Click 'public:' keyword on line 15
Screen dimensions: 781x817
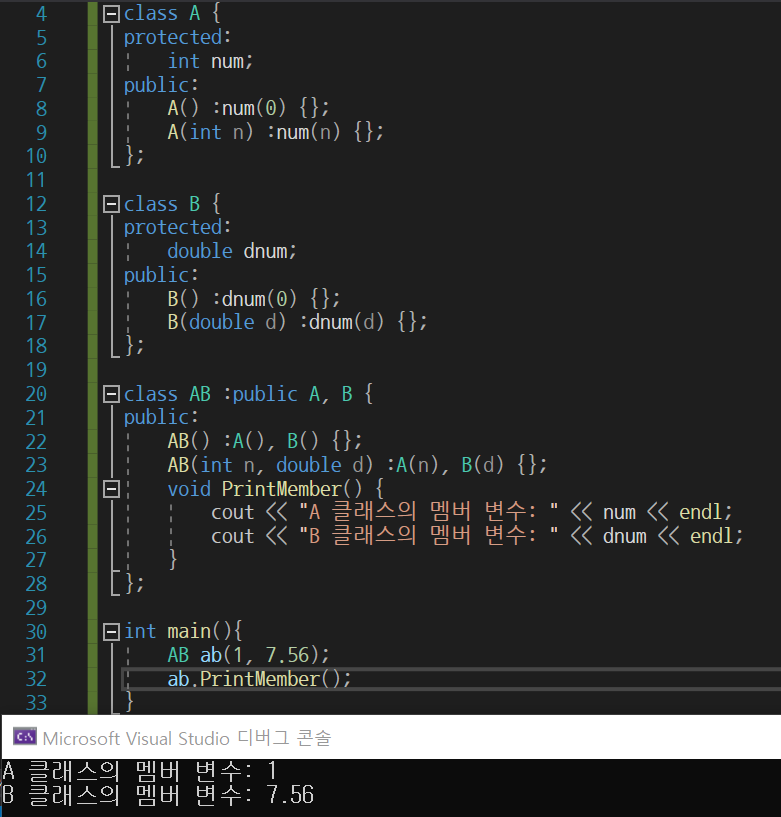click(x=161, y=275)
